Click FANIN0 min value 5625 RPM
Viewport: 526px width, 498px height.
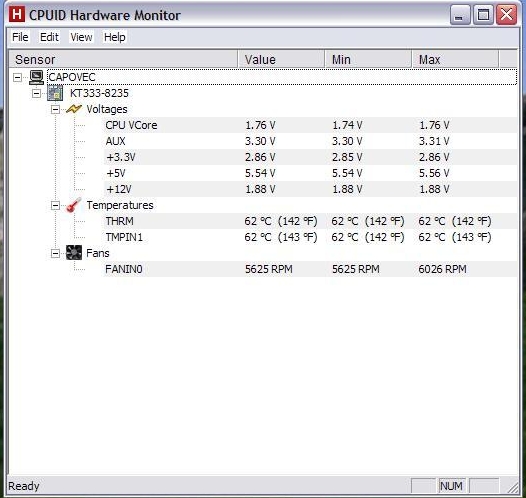click(356, 269)
